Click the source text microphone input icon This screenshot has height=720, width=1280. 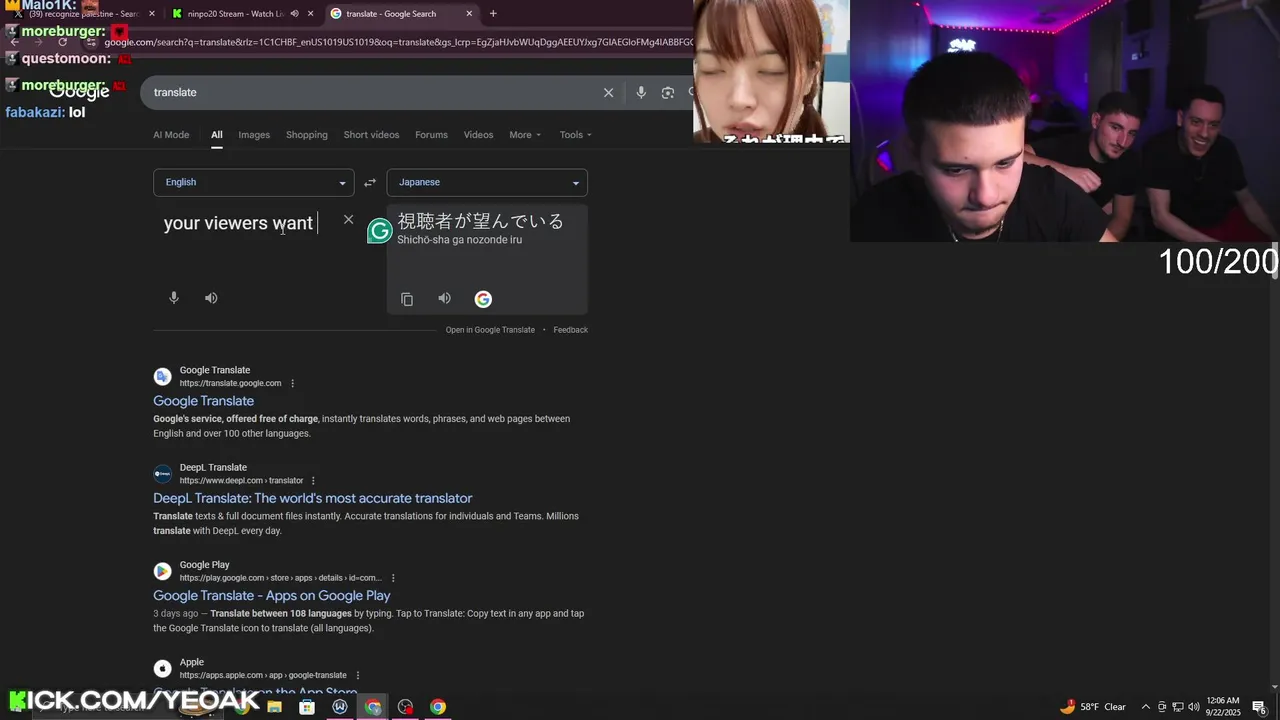[x=174, y=298]
